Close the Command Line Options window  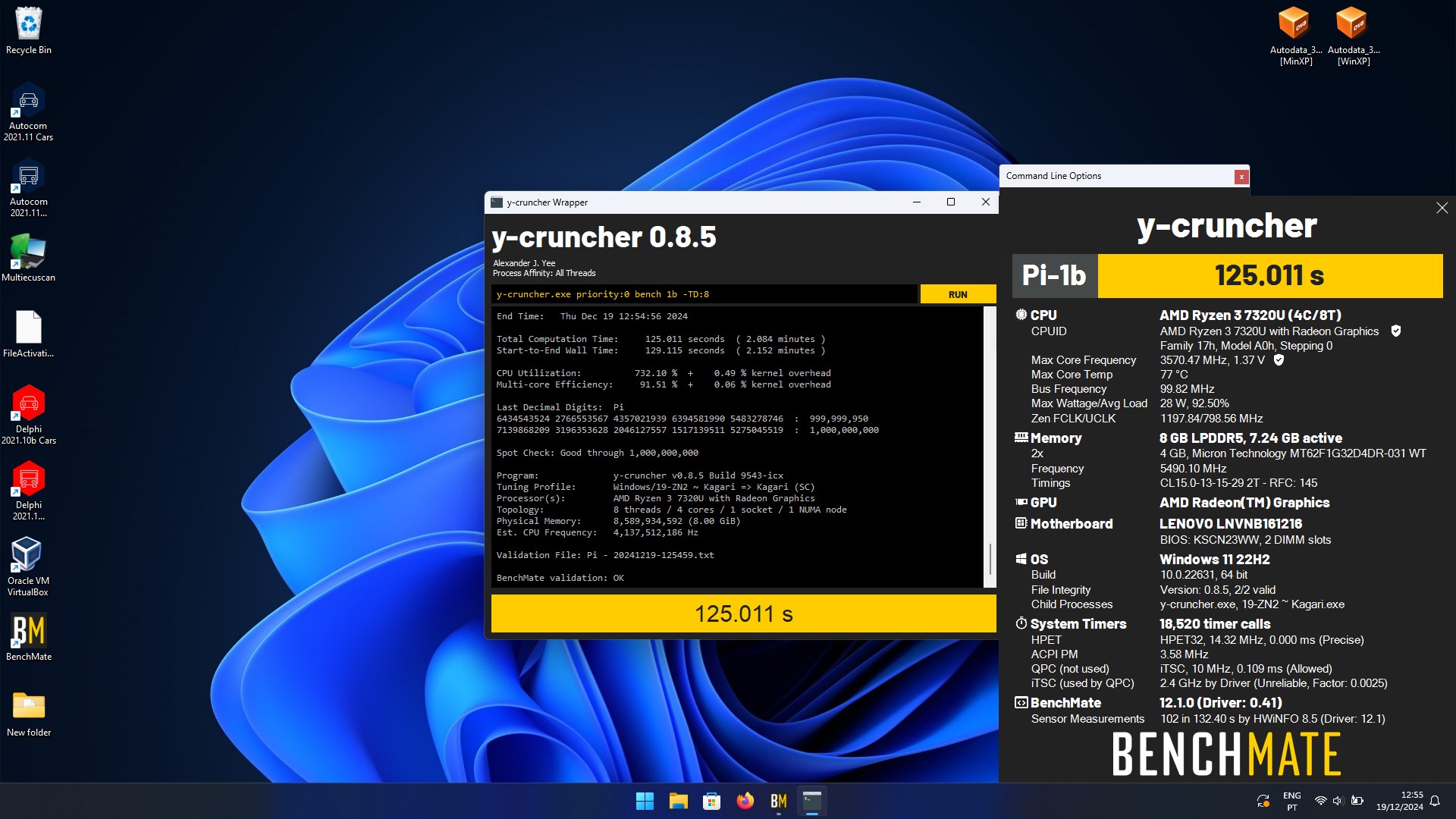point(1241,177)
